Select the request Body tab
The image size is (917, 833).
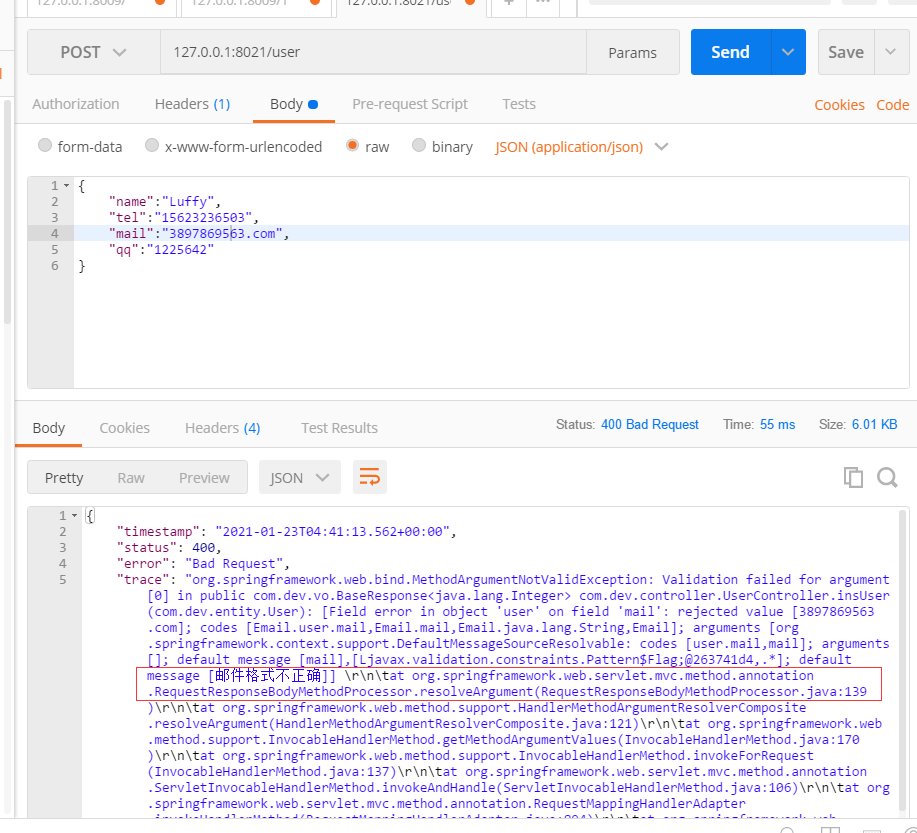(x=294, y=104)
